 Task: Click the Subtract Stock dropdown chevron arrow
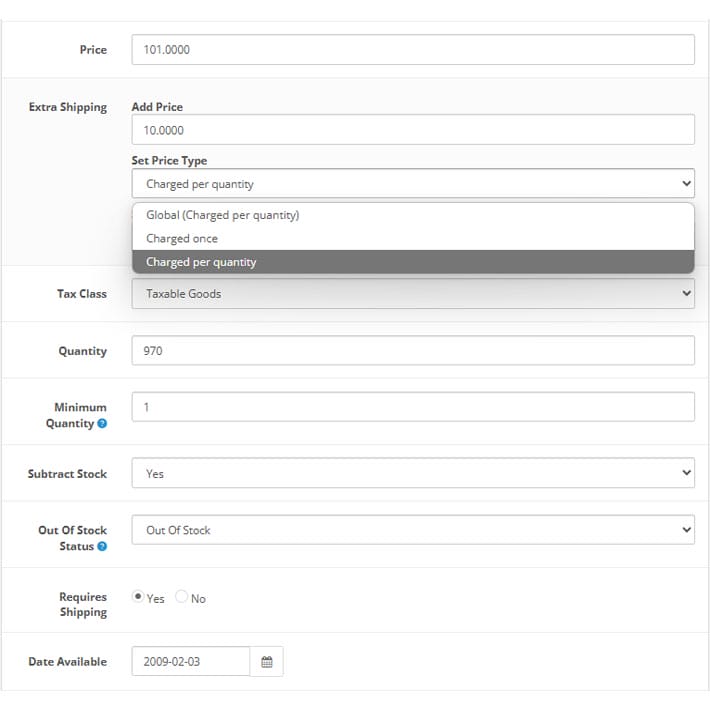(x=686, y=473)
